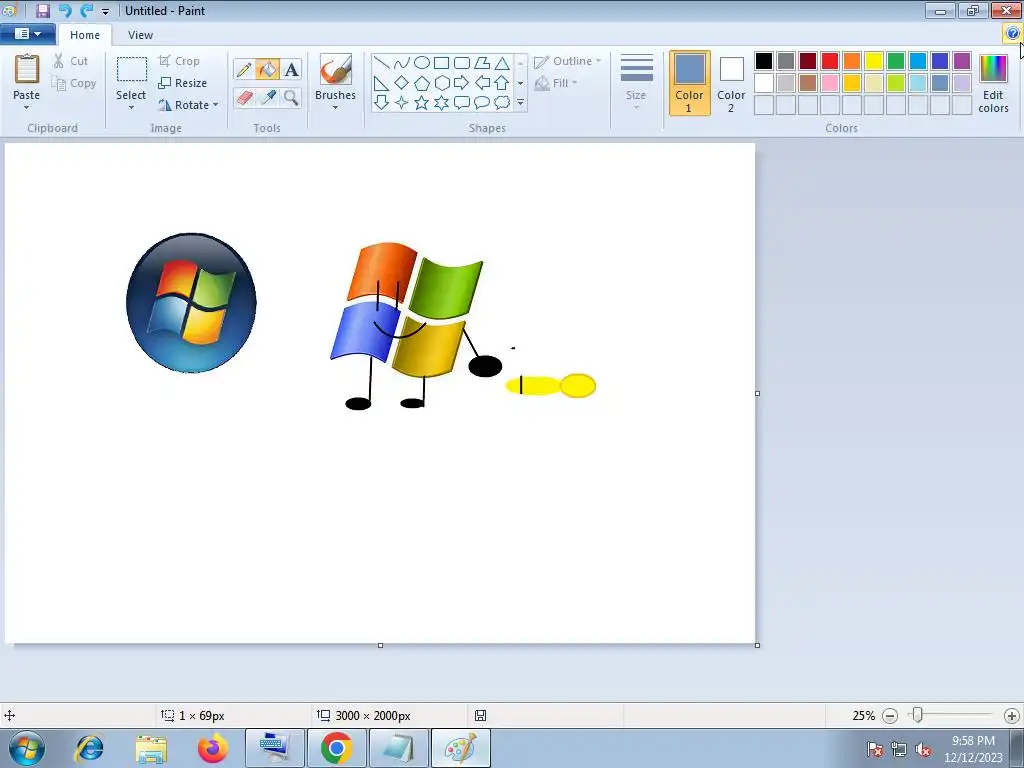Click the Undo arrow in title bar

click(65, 10)
